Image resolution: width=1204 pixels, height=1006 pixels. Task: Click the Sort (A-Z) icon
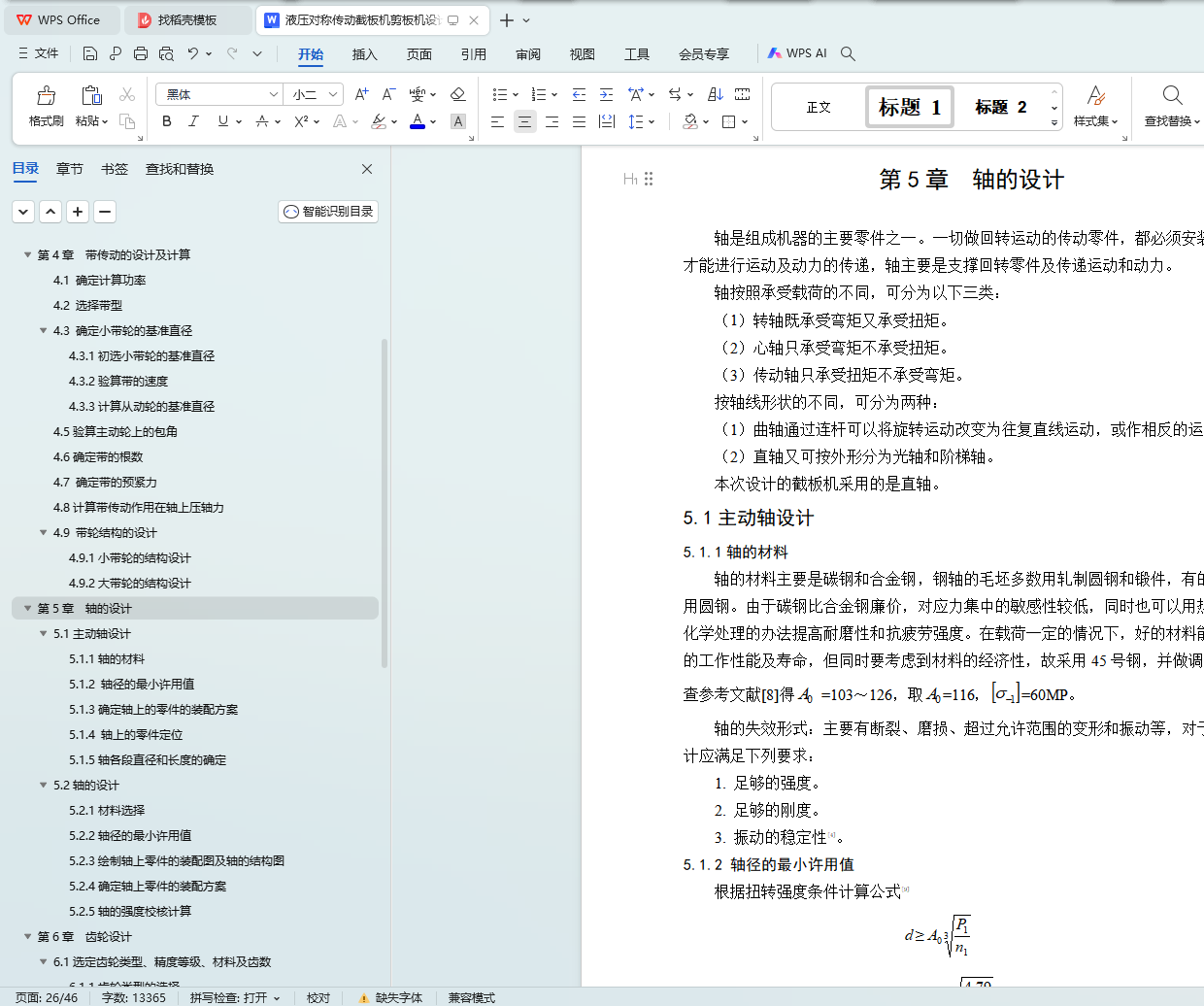716,94
